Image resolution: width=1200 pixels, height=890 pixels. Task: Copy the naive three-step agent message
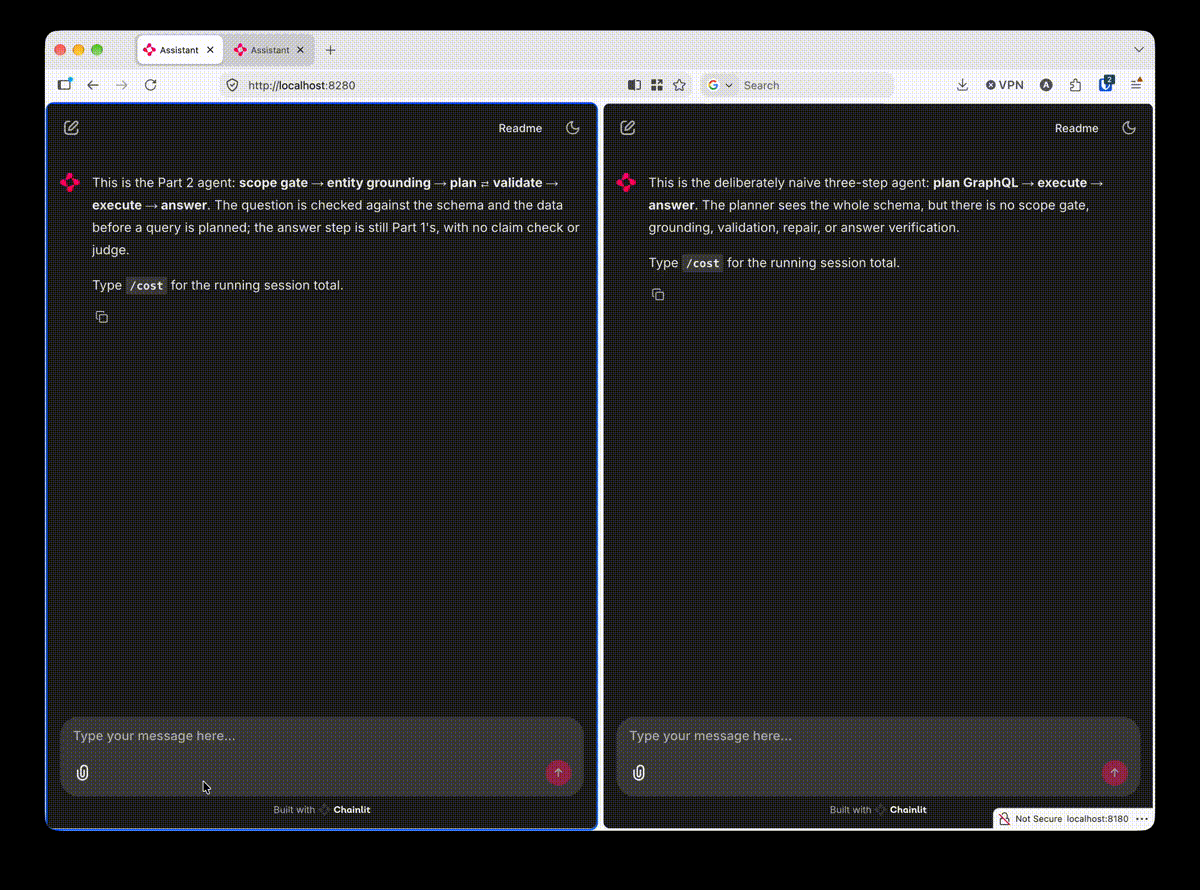point(658,295)
